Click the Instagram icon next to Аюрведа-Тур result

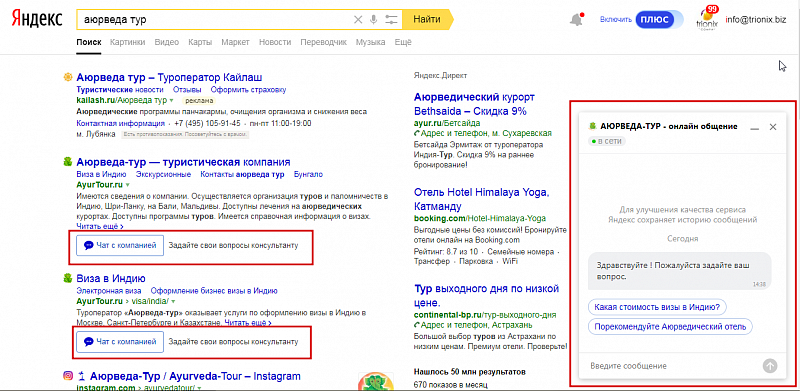tap(68, 376)
